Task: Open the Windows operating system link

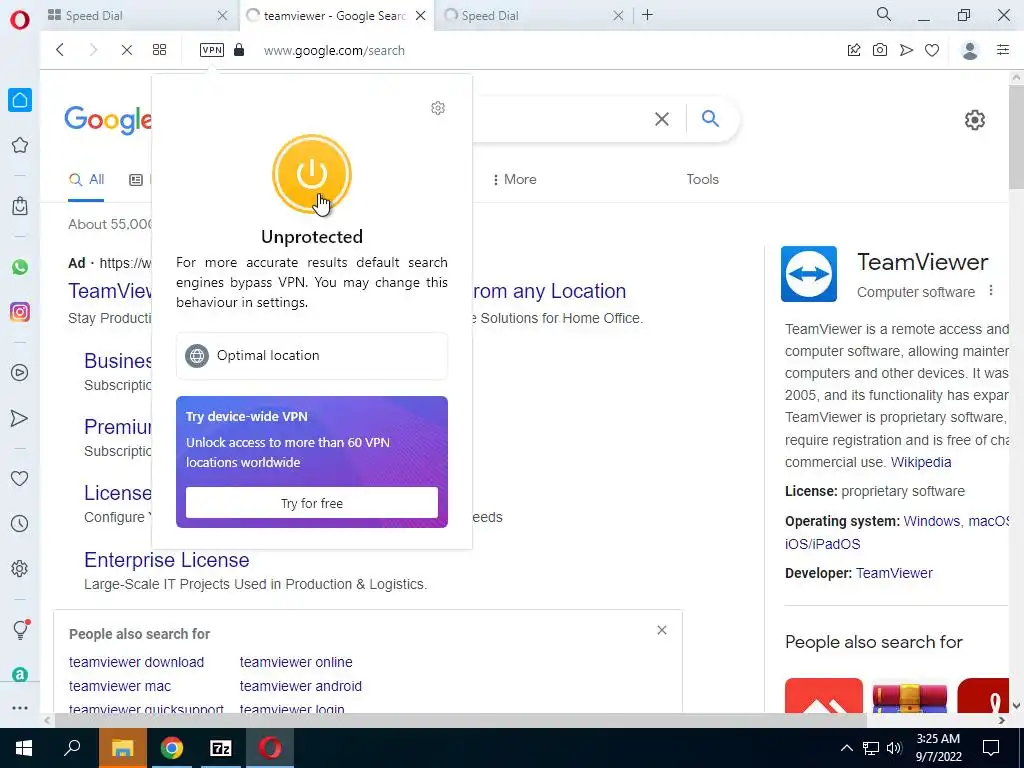Action: (932, 521)
